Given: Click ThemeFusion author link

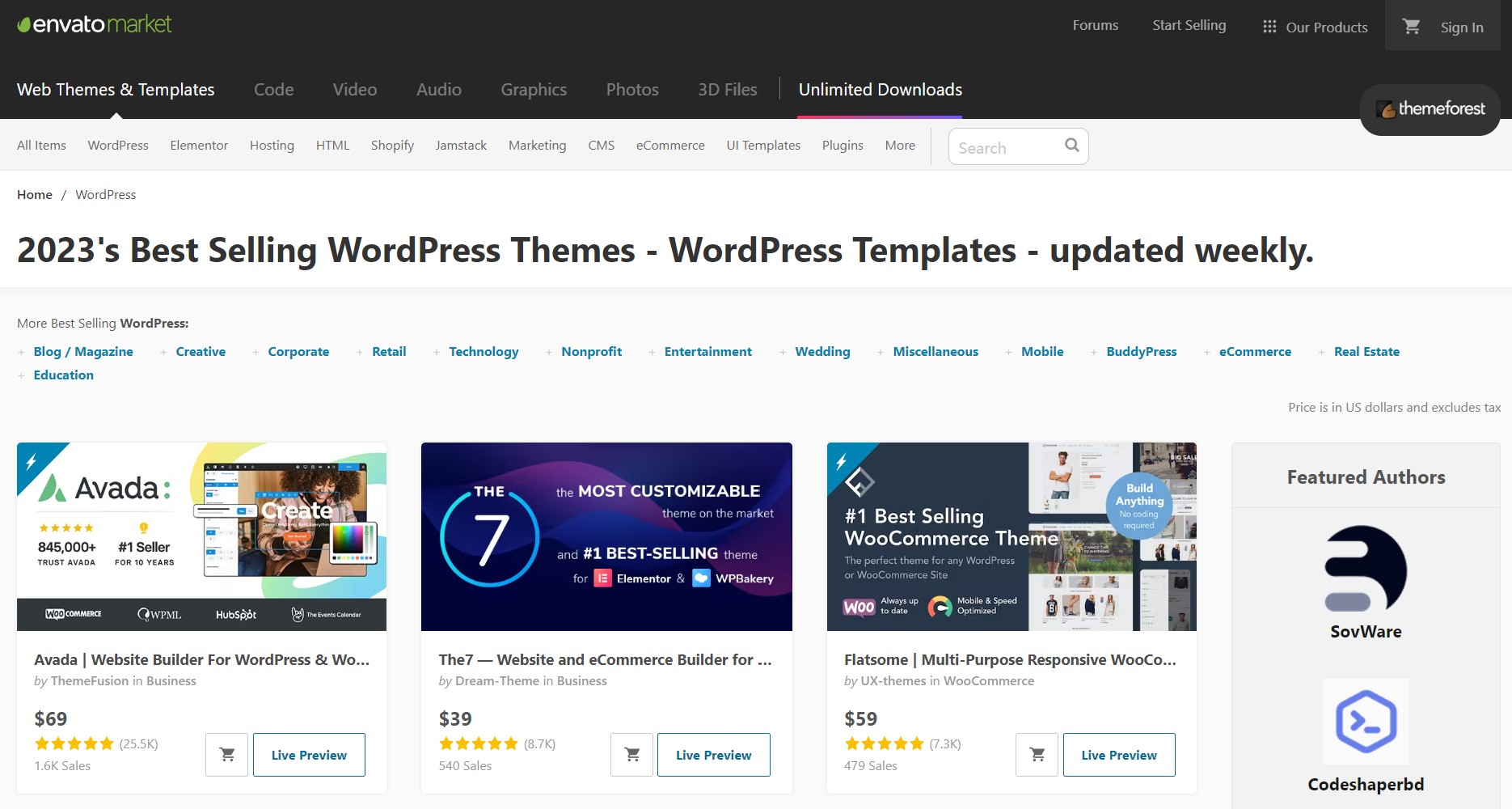Looking at the screenshot, I should click(90, 681).
